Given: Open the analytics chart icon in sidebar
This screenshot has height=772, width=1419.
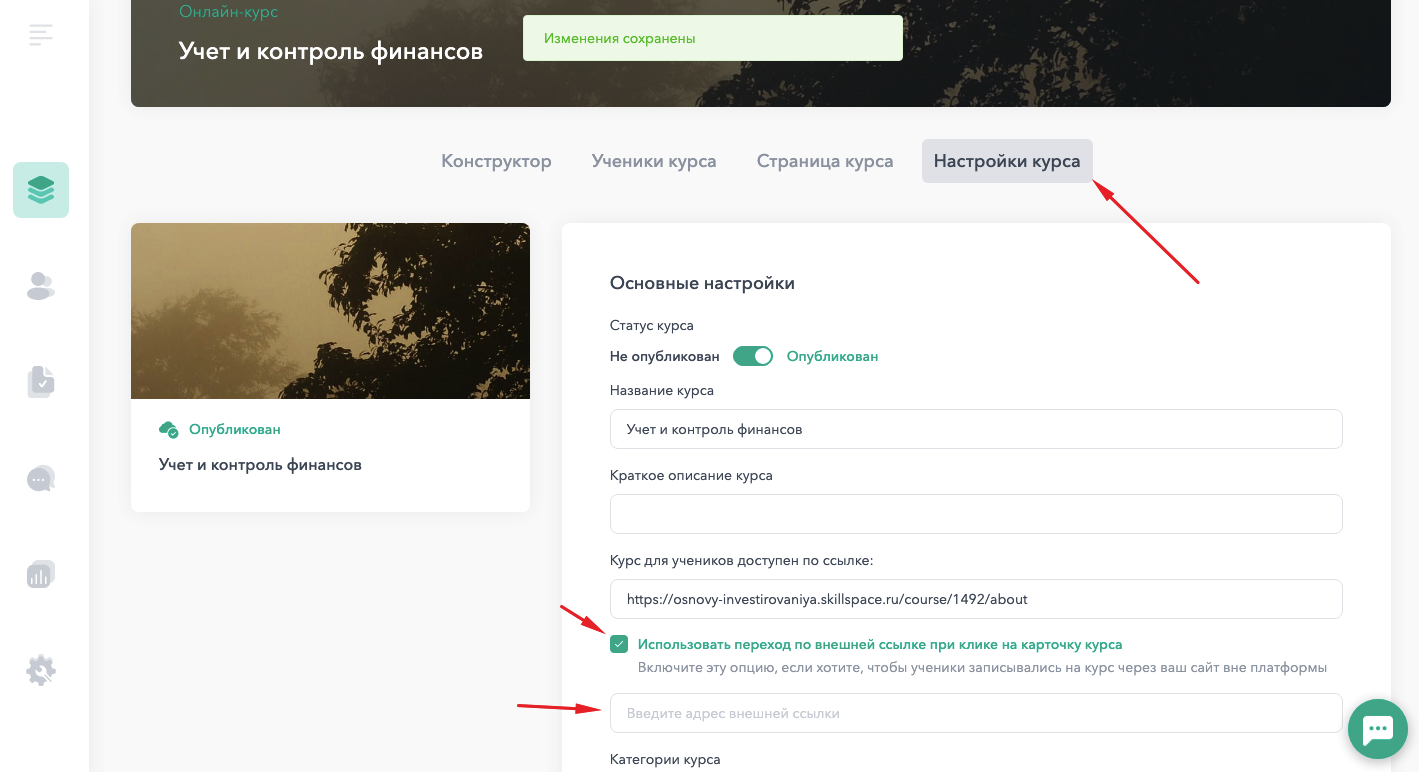Looking at the screenshot, I should [41, 574].
